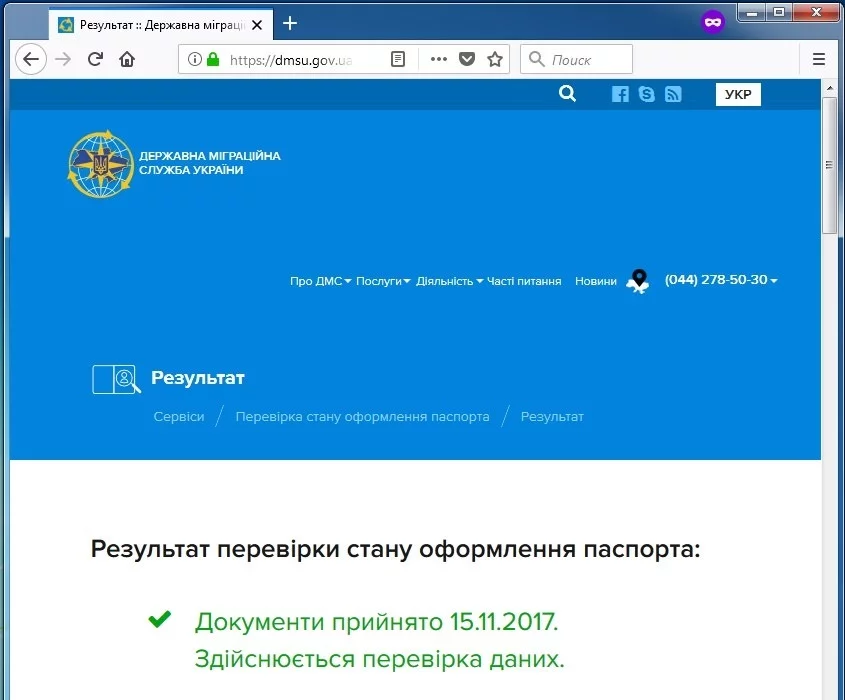845x700 pixels.
Task: Expand the phone number dropdown arrow
Action: pos(771,280)
